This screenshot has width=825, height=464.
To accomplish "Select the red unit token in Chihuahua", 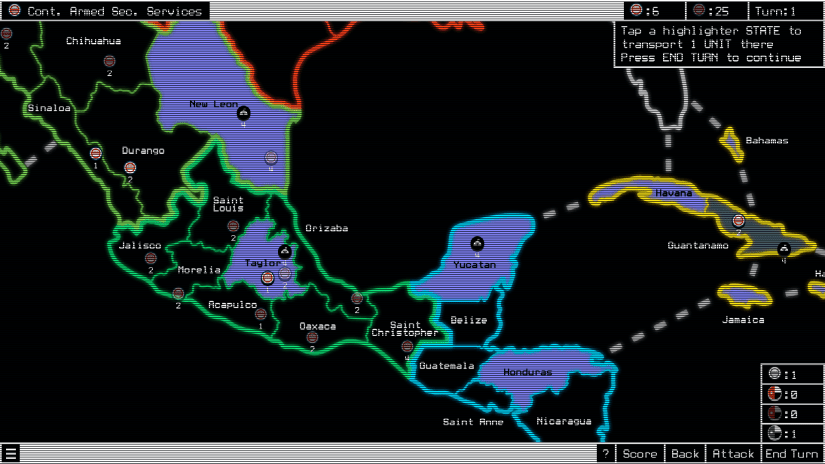I will [109, 61].
